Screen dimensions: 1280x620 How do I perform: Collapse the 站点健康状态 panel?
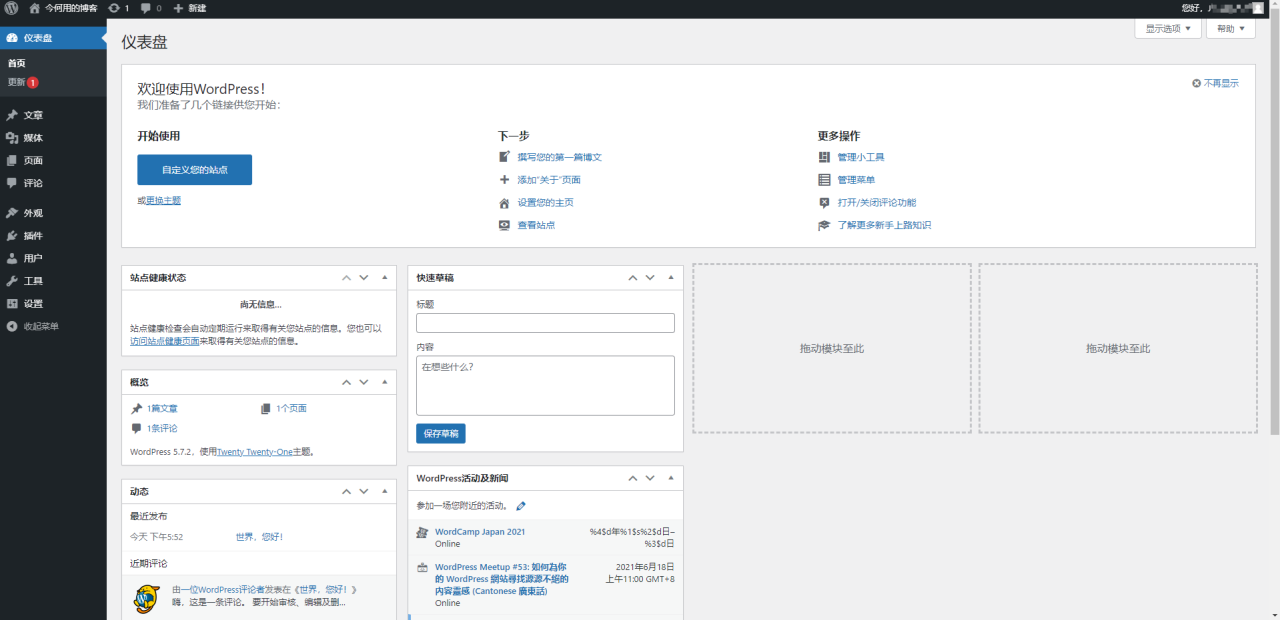pos(385,277)
